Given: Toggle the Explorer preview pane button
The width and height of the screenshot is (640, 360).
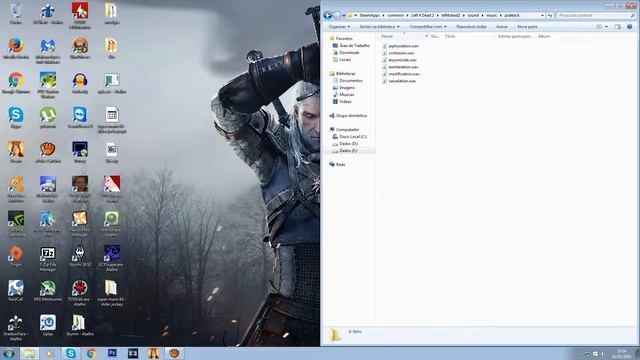Looking at the screenshot, I should click(618, 27).
